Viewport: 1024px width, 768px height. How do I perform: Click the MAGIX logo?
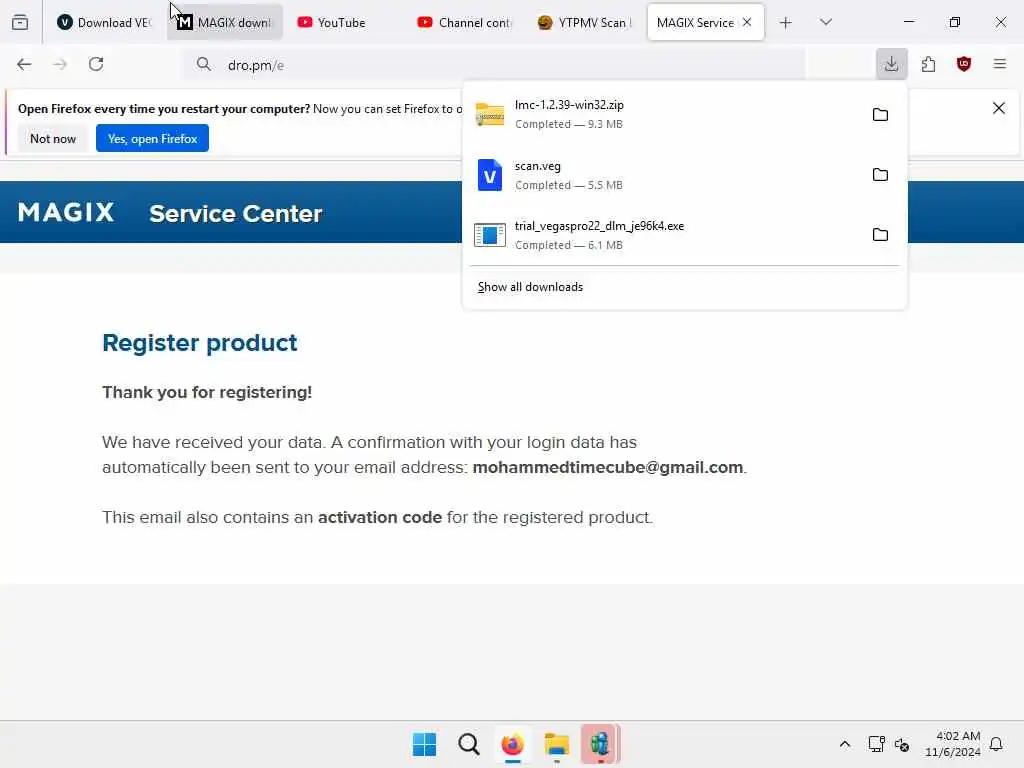(x=66, y=212)
